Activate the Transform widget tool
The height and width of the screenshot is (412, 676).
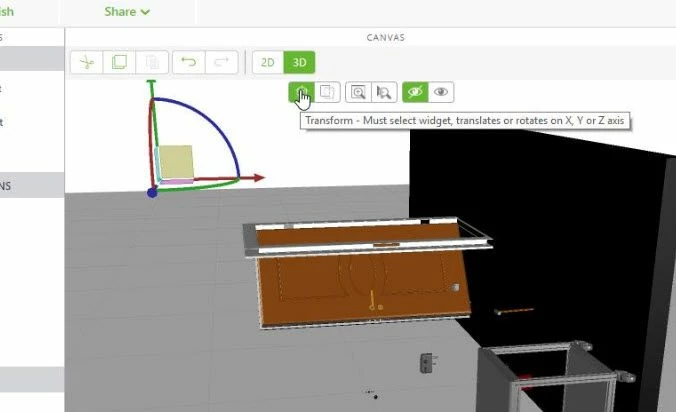301,92
